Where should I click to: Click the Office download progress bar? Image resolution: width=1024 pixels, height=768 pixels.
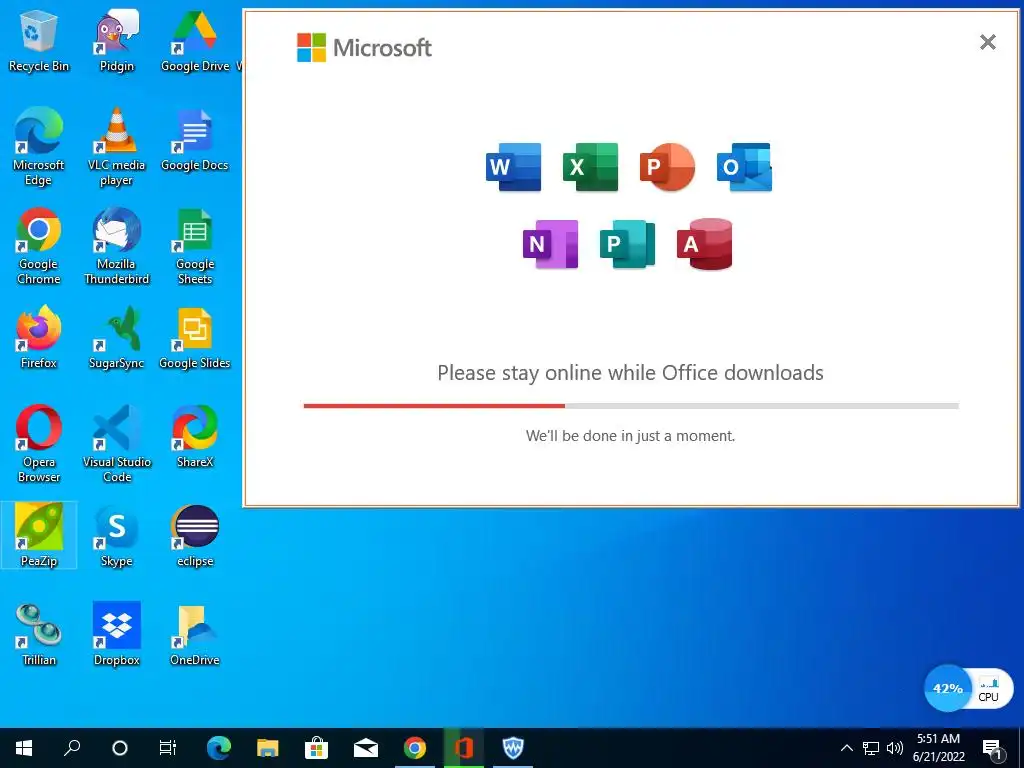point(631,406)
